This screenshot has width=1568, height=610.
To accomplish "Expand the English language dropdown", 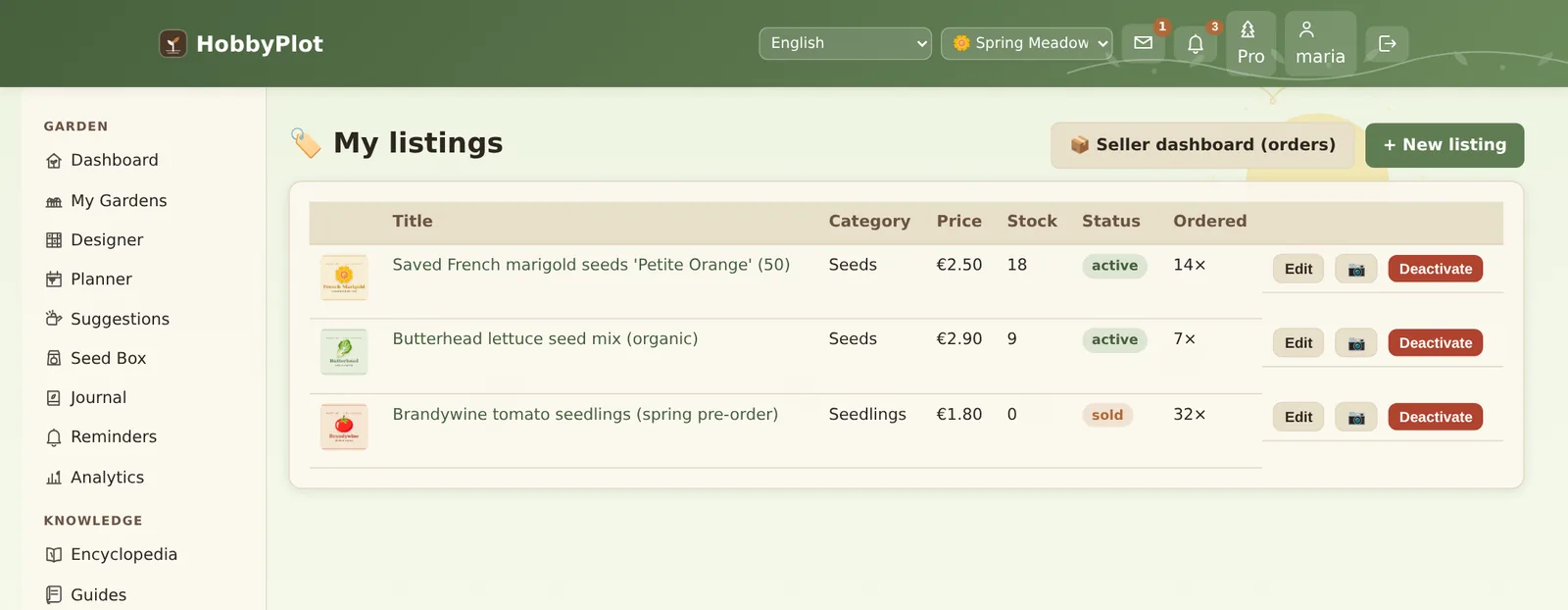I will [845, 43].
